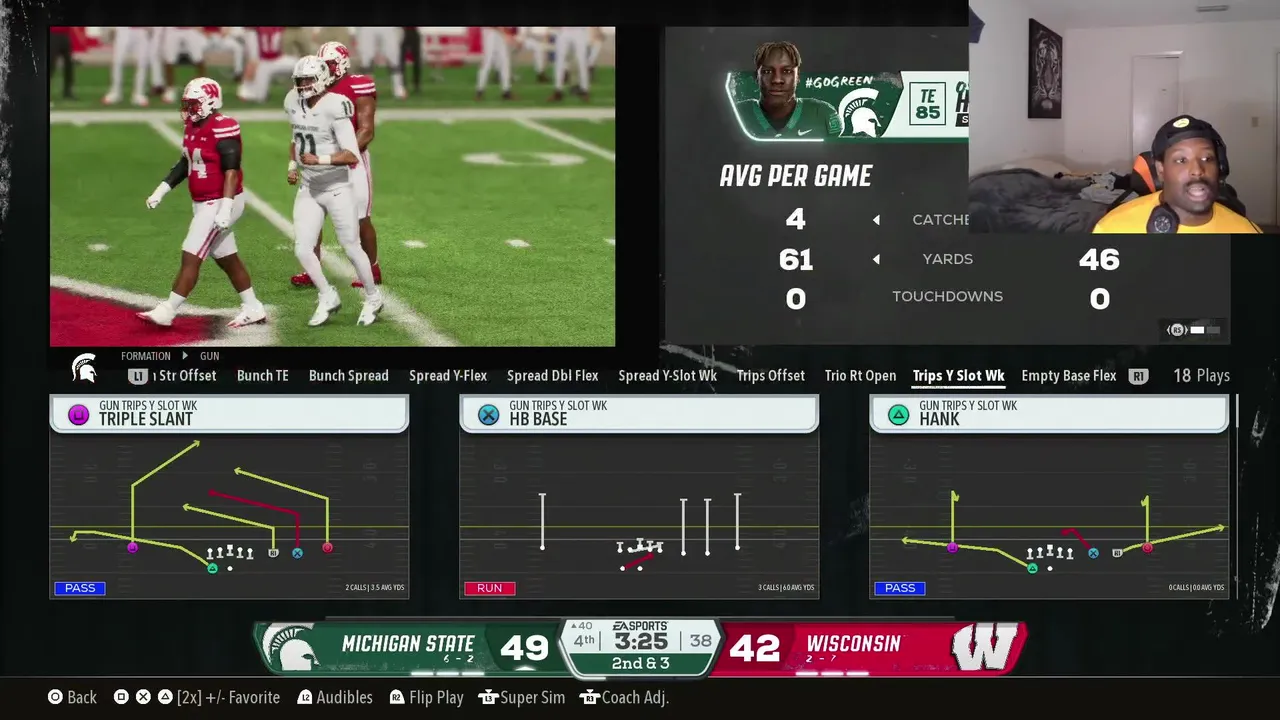This screenshot has width=1280, height=720.
Task: Click the R3 Coach Adj. stick icon
Action: pos(590,697)
